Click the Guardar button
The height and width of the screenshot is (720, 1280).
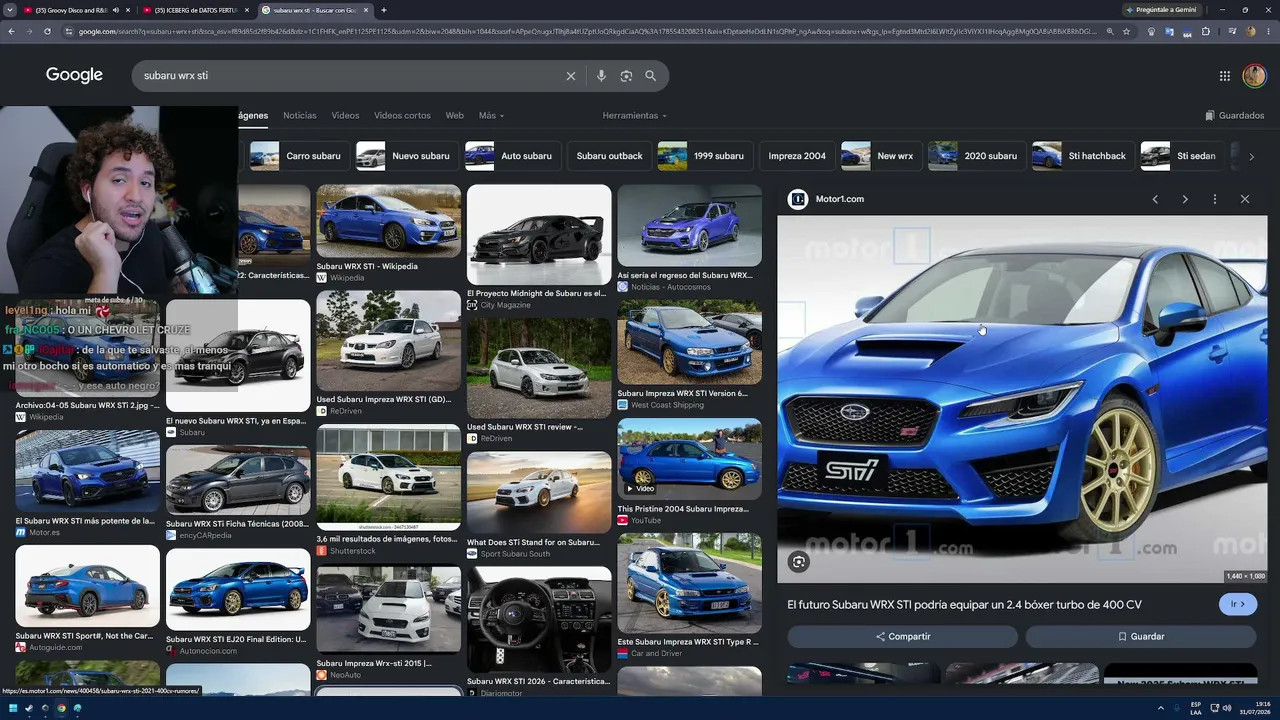click(1141, 637)
